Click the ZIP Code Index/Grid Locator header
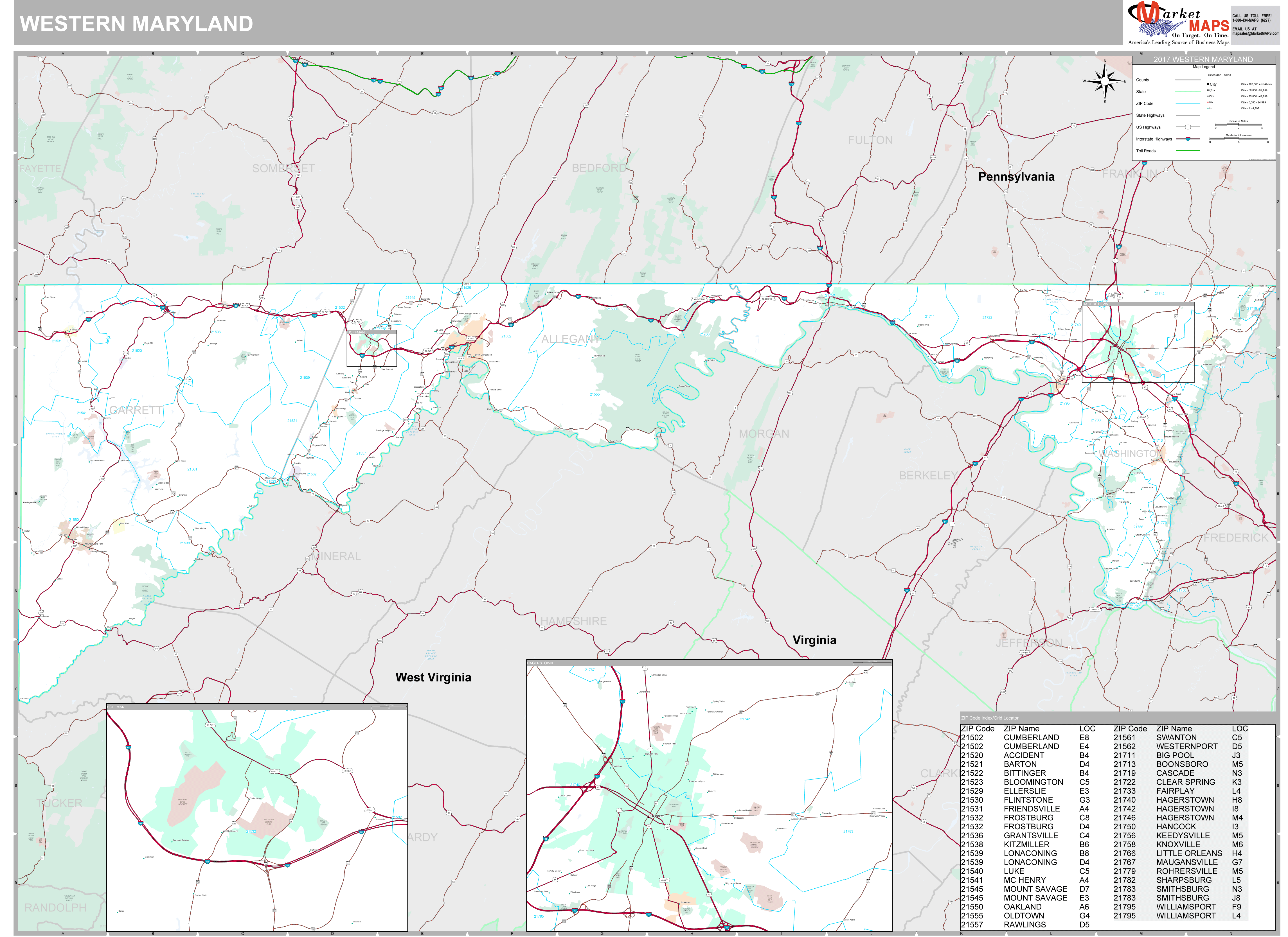Screen dimensions: 1288x937 [990, 718]
